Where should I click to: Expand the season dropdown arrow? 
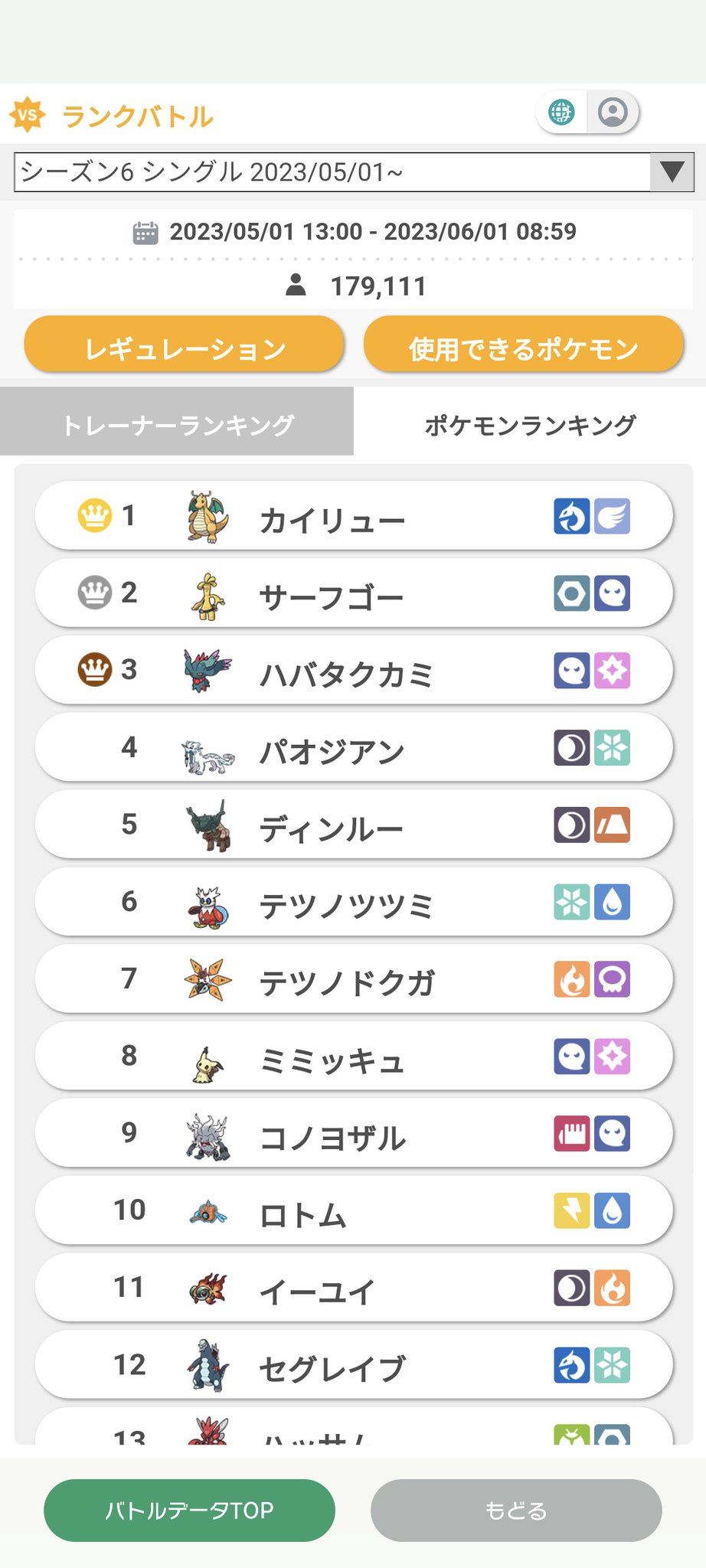(x=672, y=171)
